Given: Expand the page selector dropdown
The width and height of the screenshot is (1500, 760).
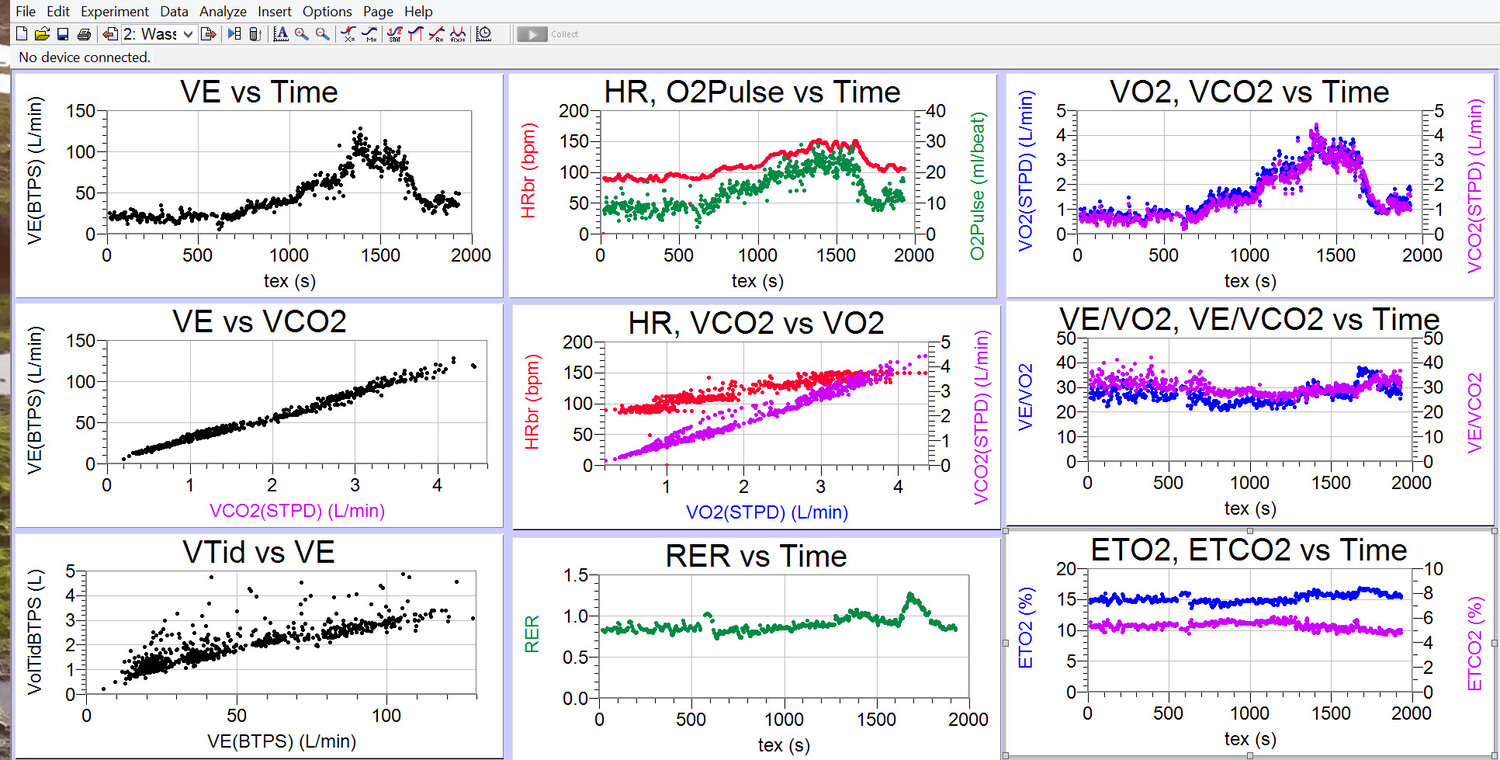Looking at the screenshot, I should 188,34.
